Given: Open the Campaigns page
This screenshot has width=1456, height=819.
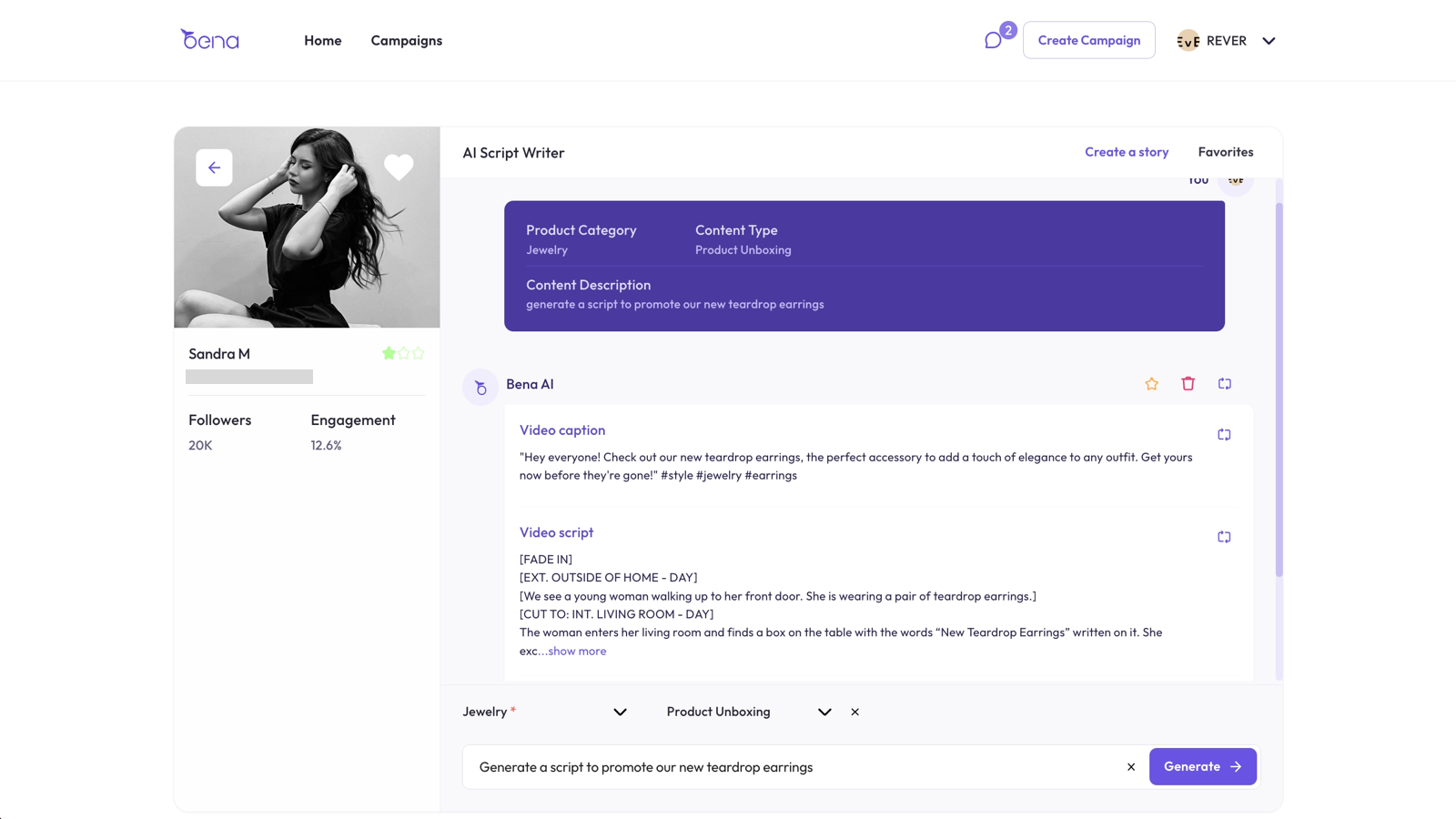Looking at the screenshot, I should pyautogui.click(x=407, y=40).
